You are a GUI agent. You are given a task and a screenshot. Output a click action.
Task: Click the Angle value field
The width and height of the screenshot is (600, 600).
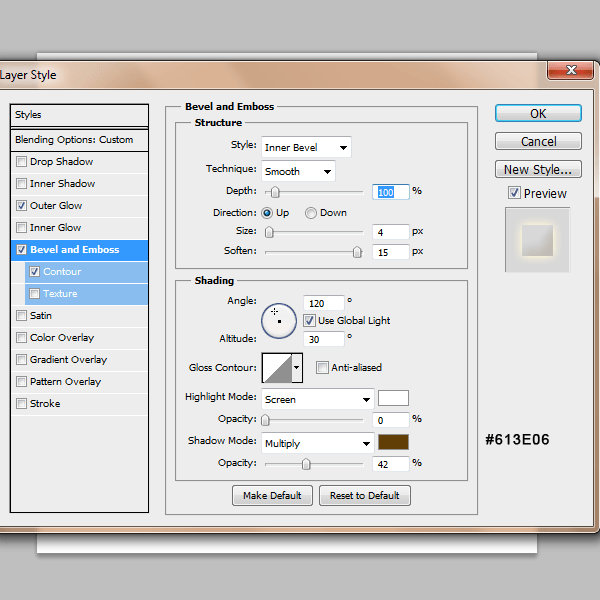(324, 303)
